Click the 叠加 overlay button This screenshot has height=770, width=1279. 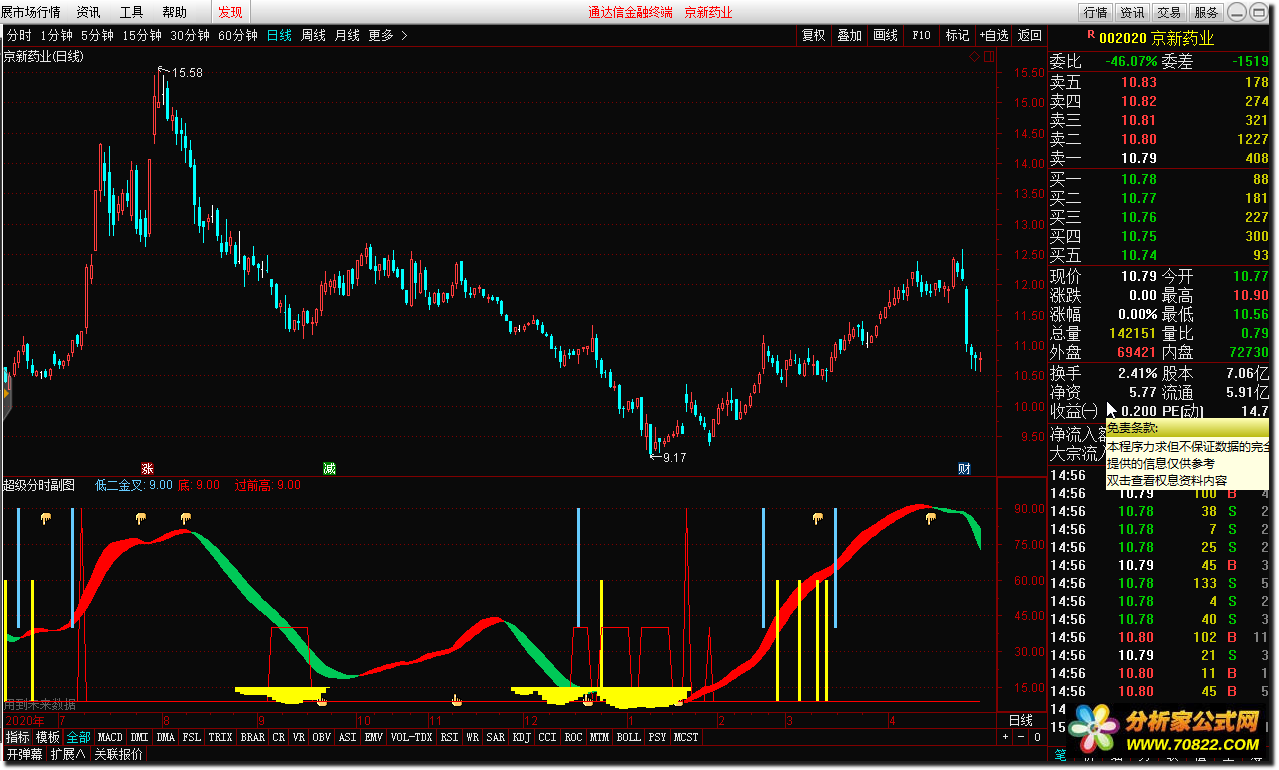(x=850, y=35)
